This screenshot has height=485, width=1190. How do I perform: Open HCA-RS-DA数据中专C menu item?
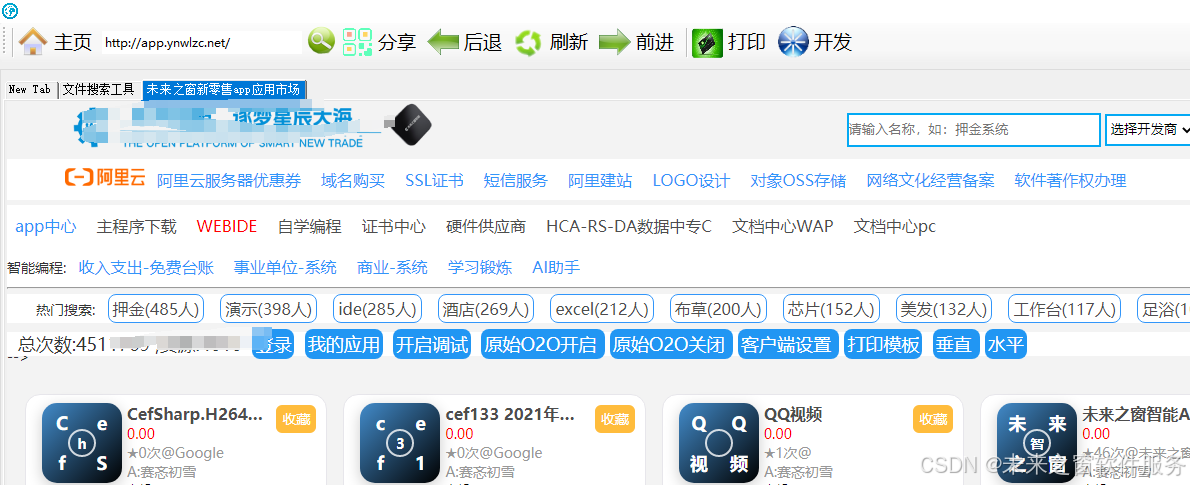click(x=629, y=226)
